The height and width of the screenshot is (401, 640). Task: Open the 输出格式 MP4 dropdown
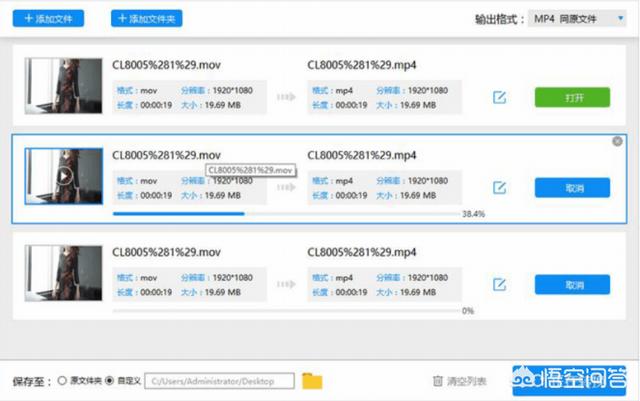point(577,19)
